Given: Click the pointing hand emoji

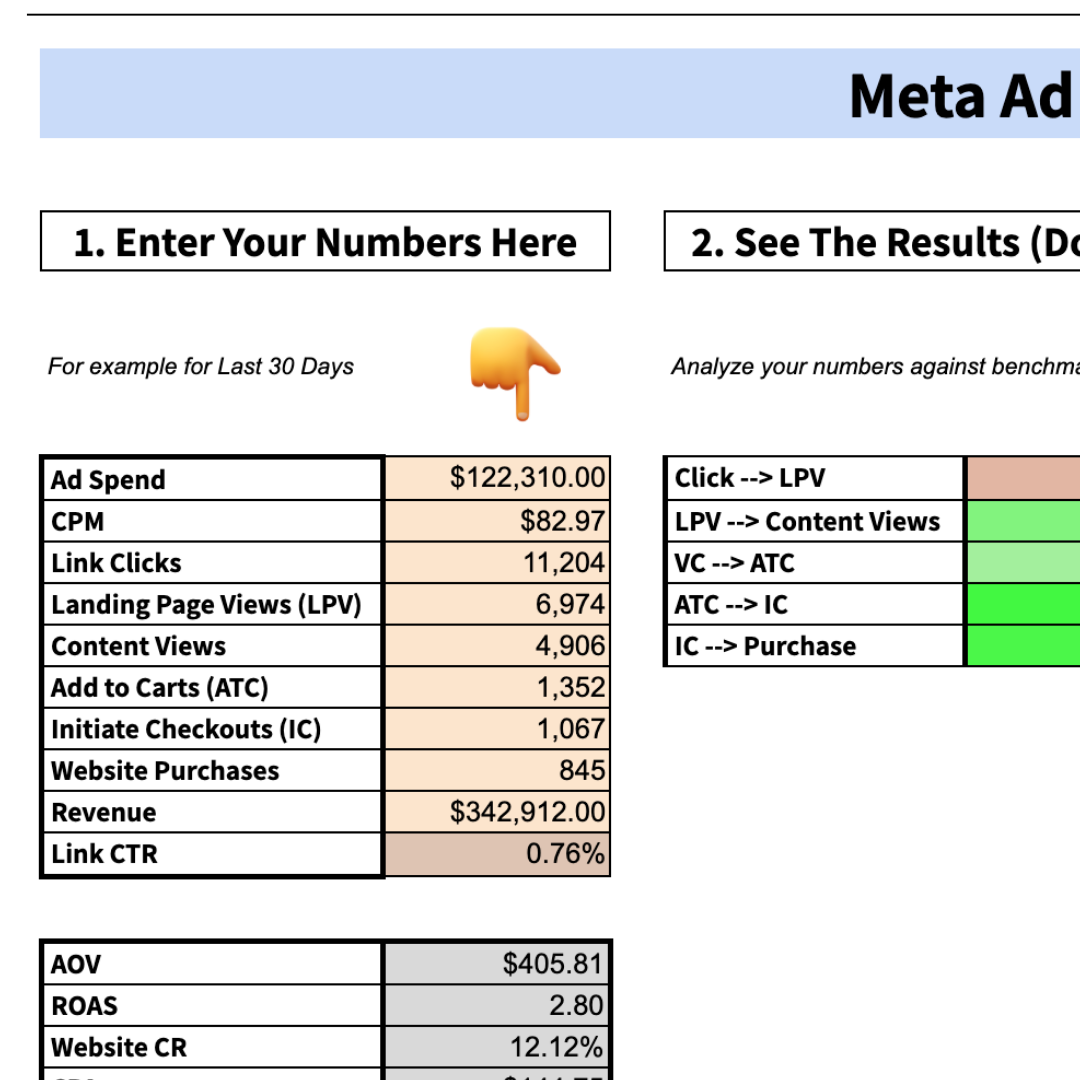Looking at the screenshot, I should click(515, 373).
